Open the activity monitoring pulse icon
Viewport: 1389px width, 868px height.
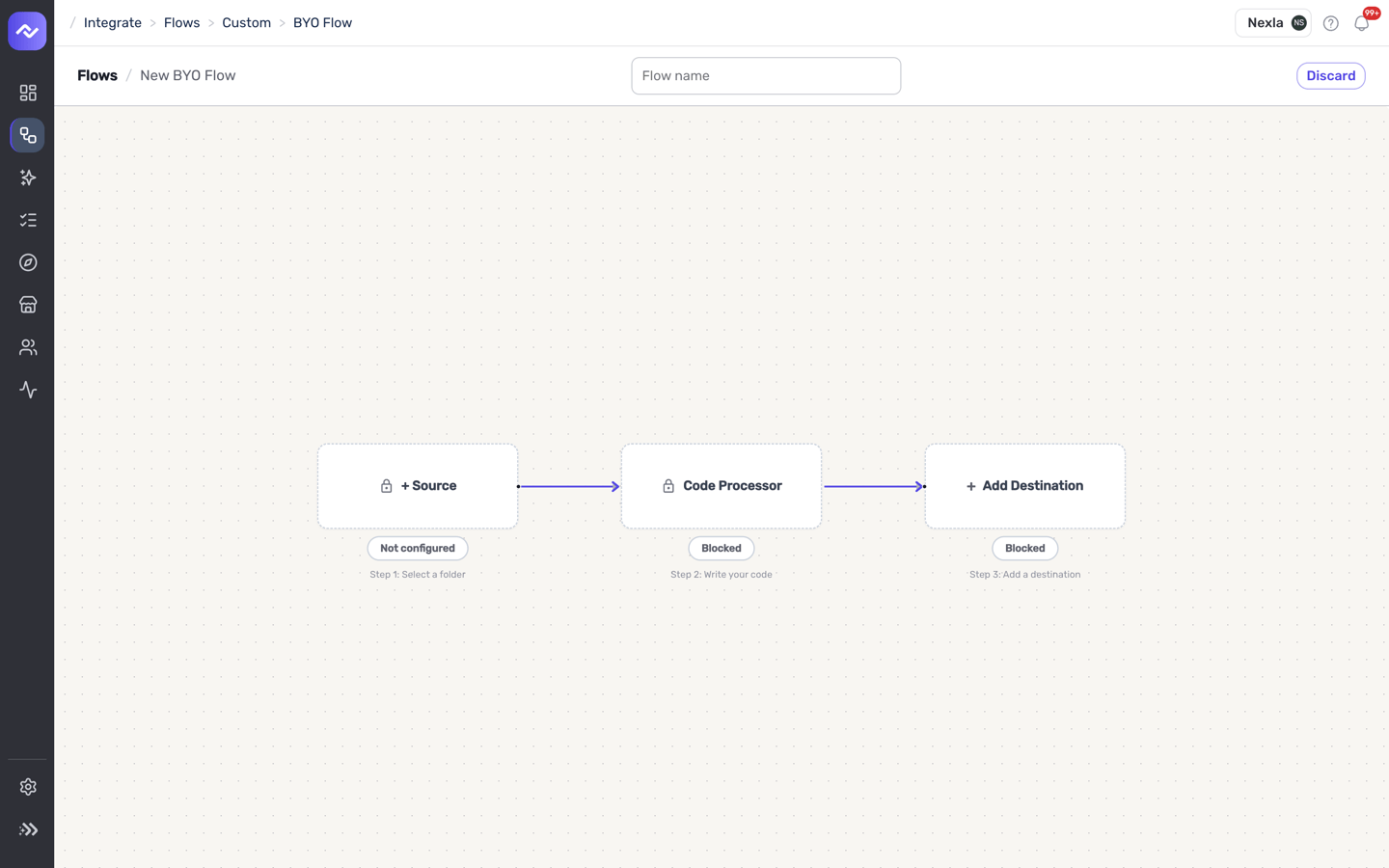(27, 390)
